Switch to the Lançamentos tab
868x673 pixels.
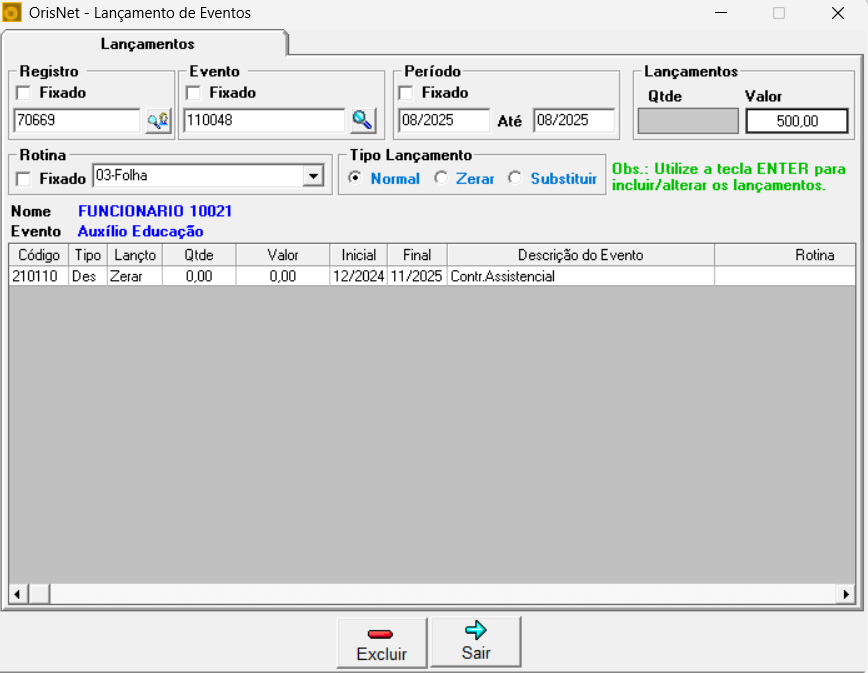(147, 45)
